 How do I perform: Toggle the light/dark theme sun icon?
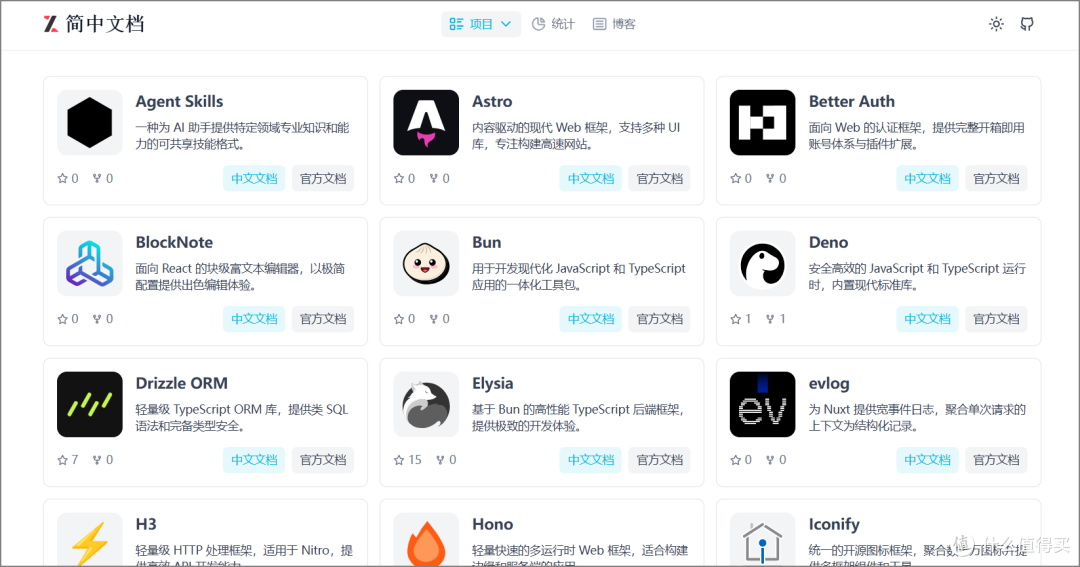[x=996, y=24]
